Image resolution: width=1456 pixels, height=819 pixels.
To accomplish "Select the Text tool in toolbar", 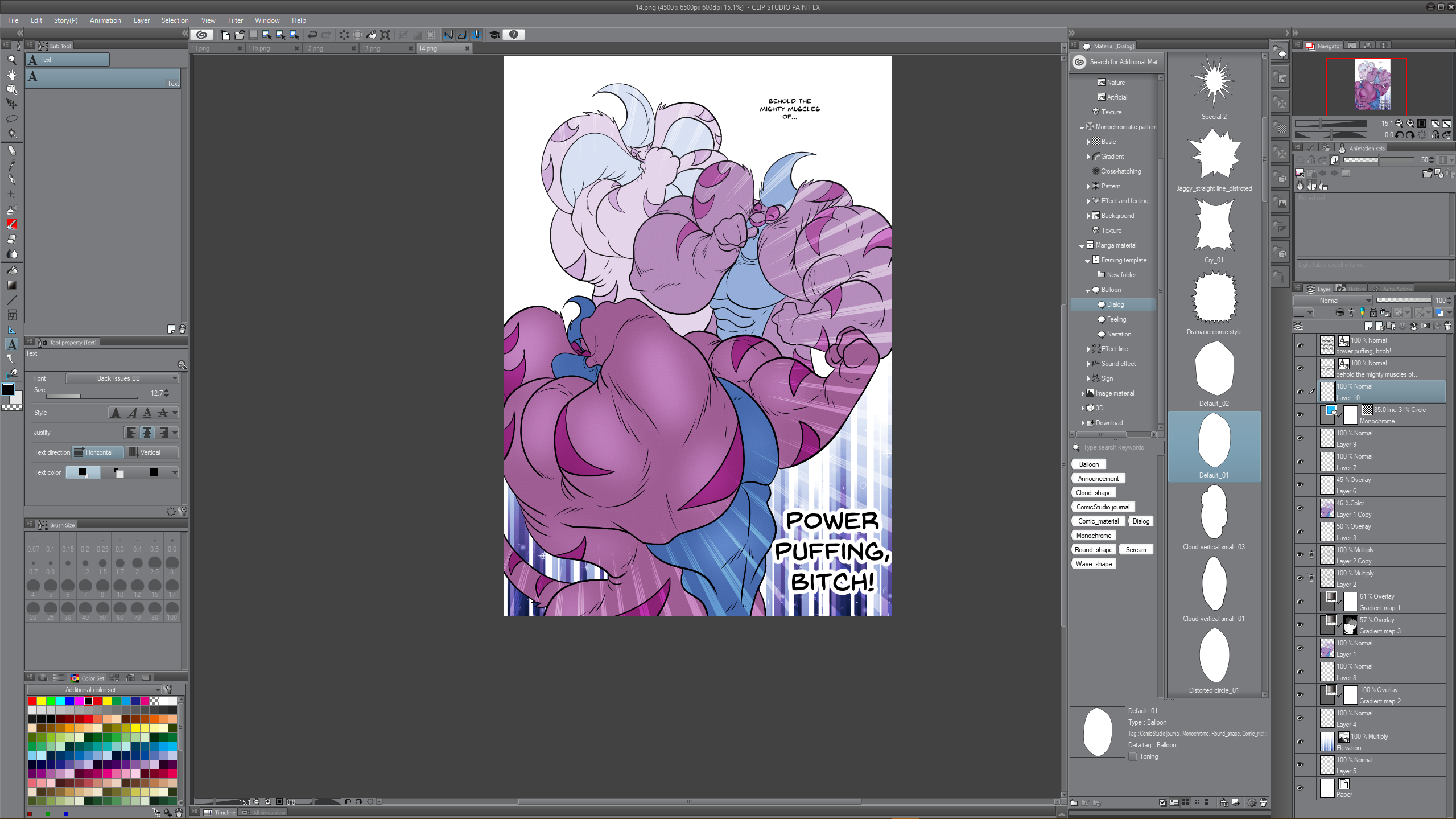I will [11, 344].
